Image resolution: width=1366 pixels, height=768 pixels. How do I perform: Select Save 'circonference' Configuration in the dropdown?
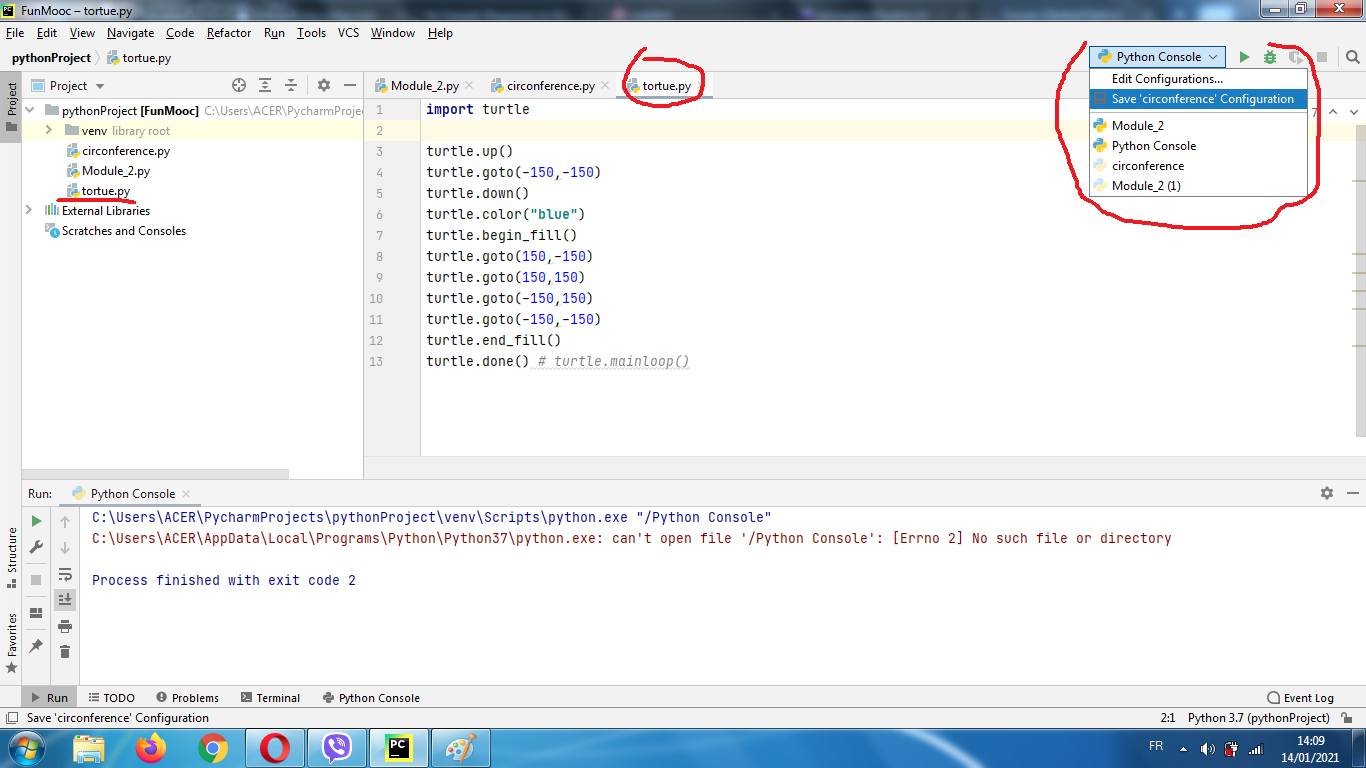(x=1198, y=99)
